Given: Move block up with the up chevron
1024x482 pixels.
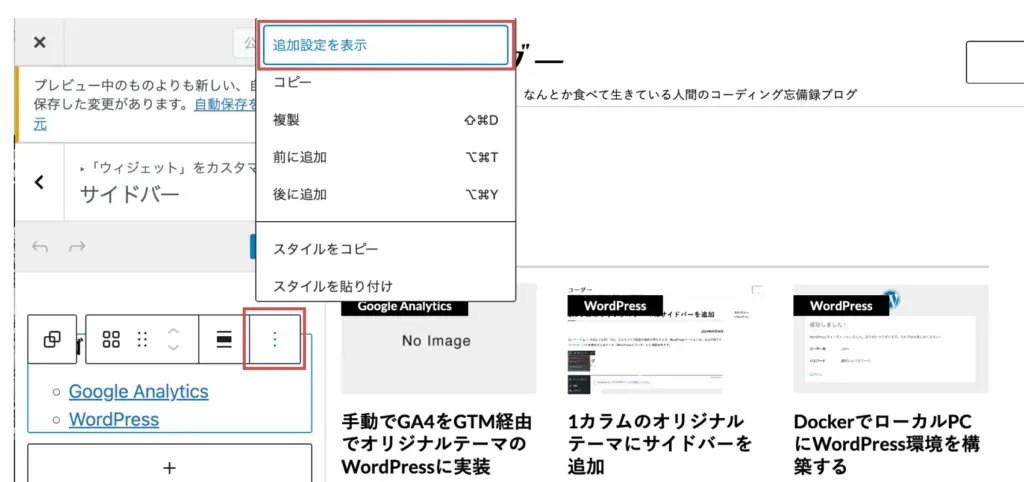Looking at the screenshot, I should (x=173, y=330).
